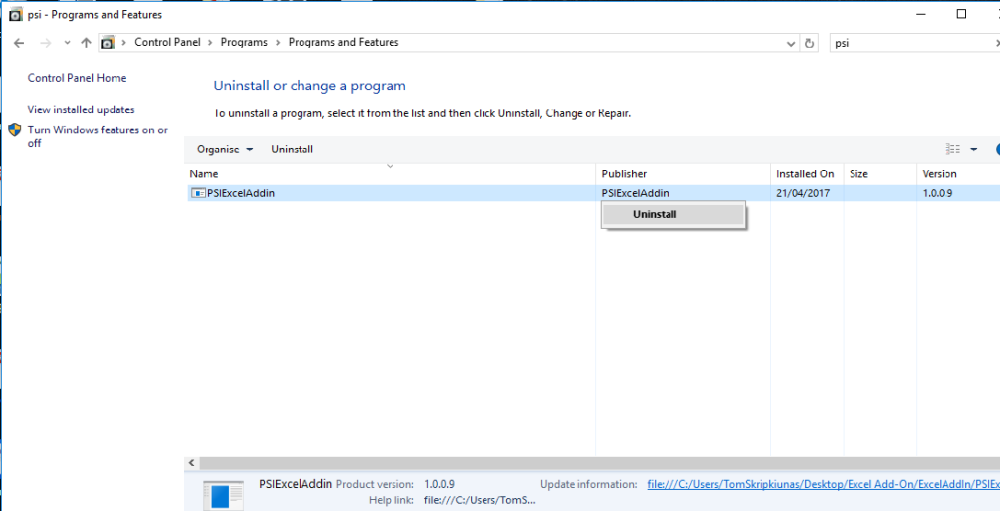Sort by Version column header
The height and width of the screenshot is (511, 1000).
[x=958, y=174]
